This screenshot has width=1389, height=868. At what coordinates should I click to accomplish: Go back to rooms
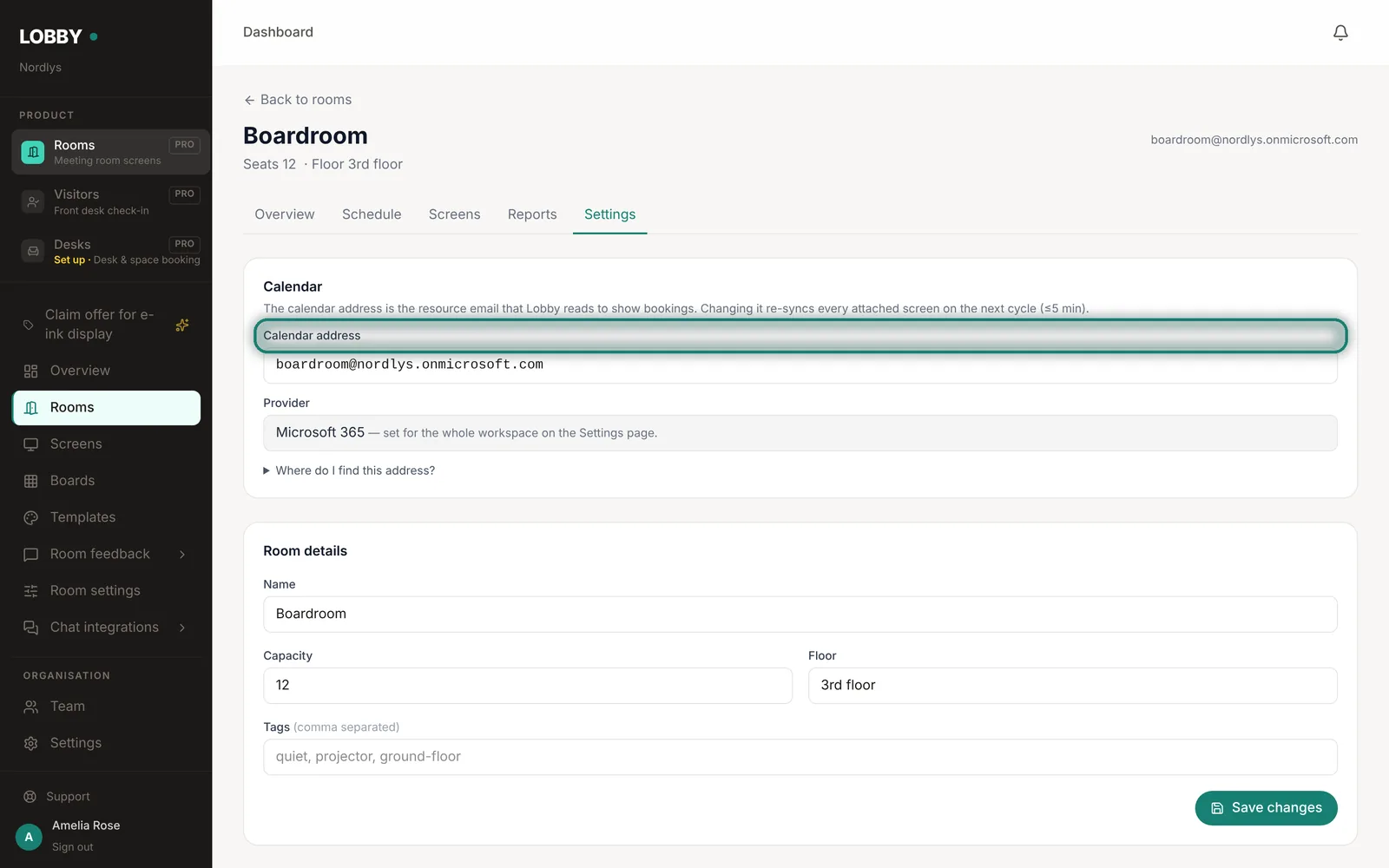click(298, 100)
